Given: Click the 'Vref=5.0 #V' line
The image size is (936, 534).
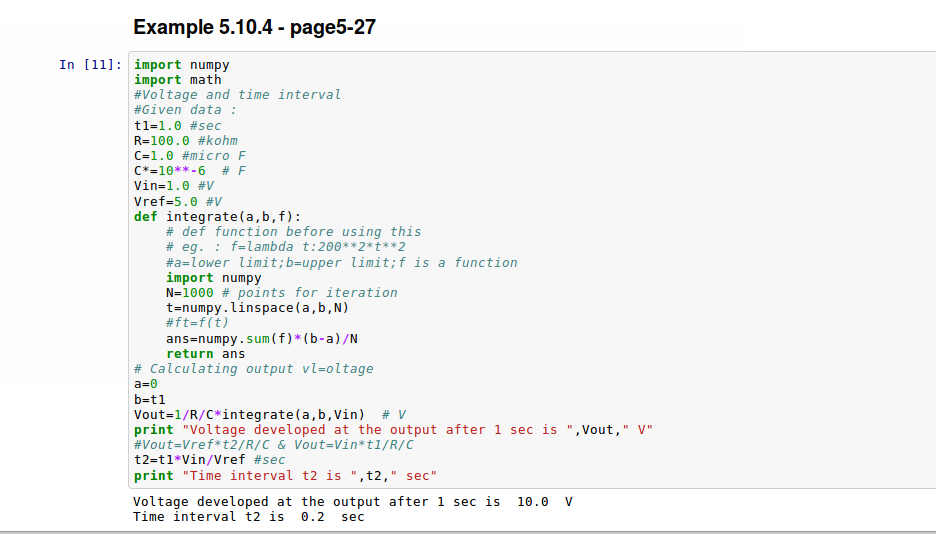Looking at the screenshot, I should click(x=177, y=201).
